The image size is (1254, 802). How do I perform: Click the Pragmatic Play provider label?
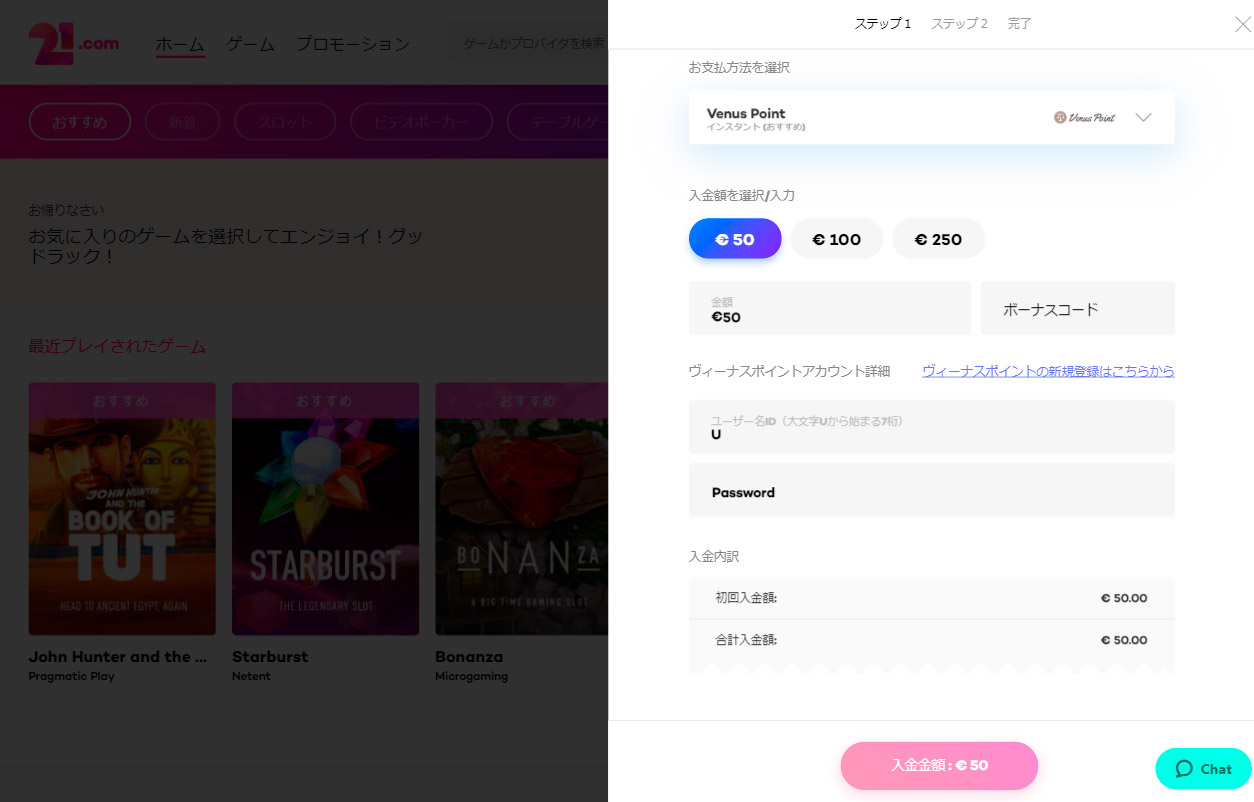[72, 677]
